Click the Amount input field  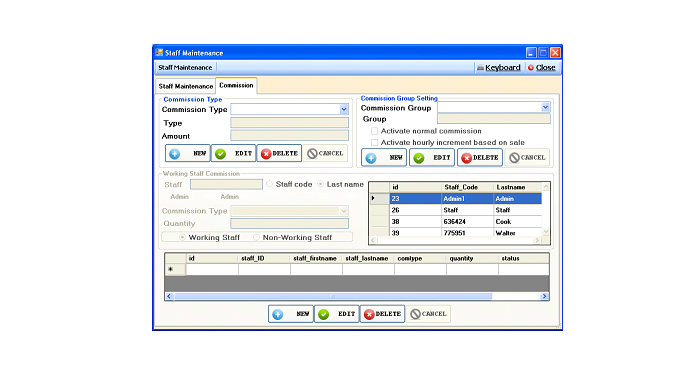289,136
